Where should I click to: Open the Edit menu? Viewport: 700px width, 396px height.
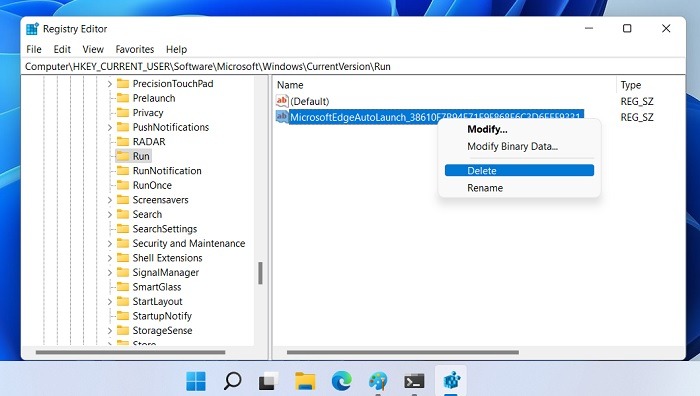62,49
